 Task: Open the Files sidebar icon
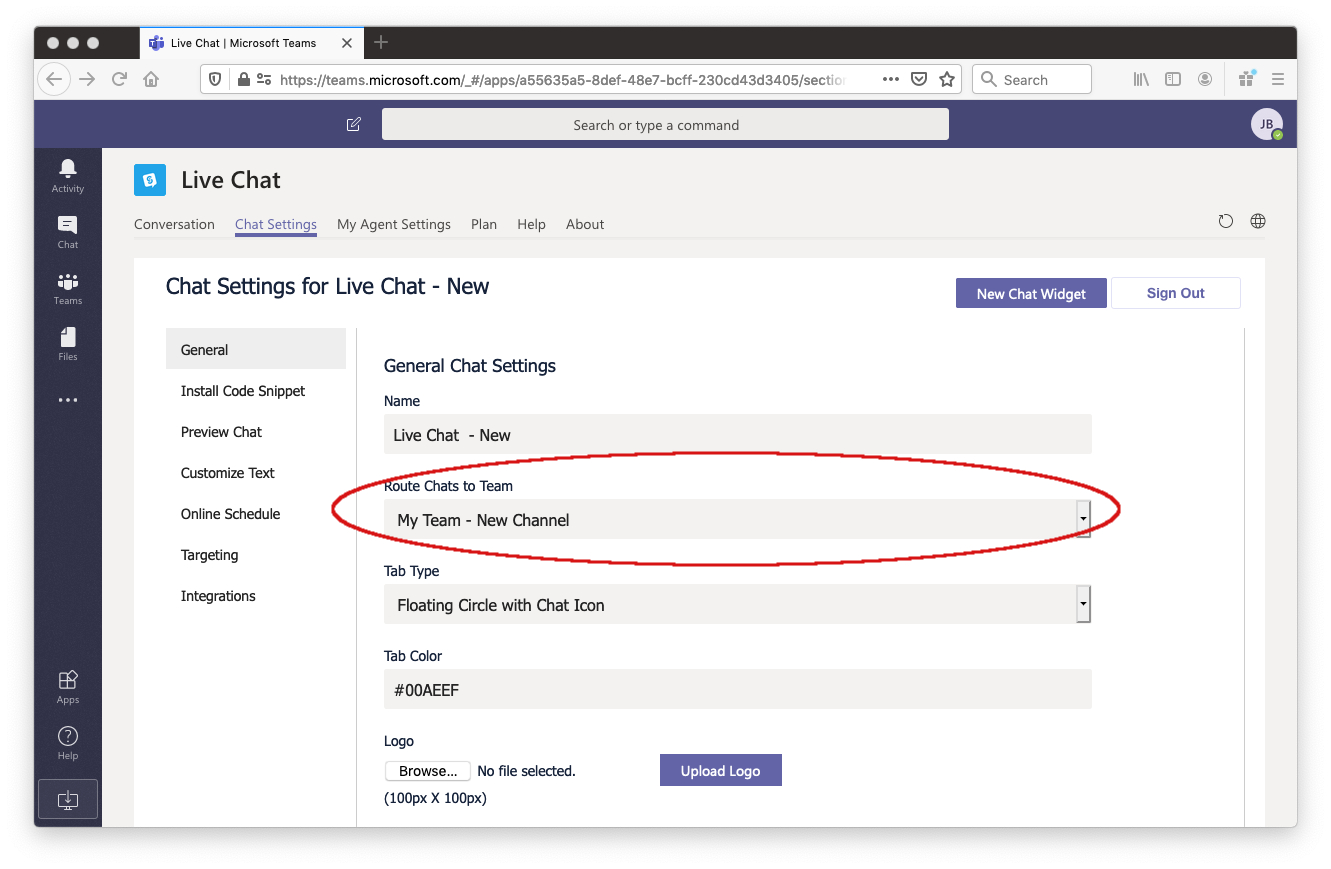point(68,343)
